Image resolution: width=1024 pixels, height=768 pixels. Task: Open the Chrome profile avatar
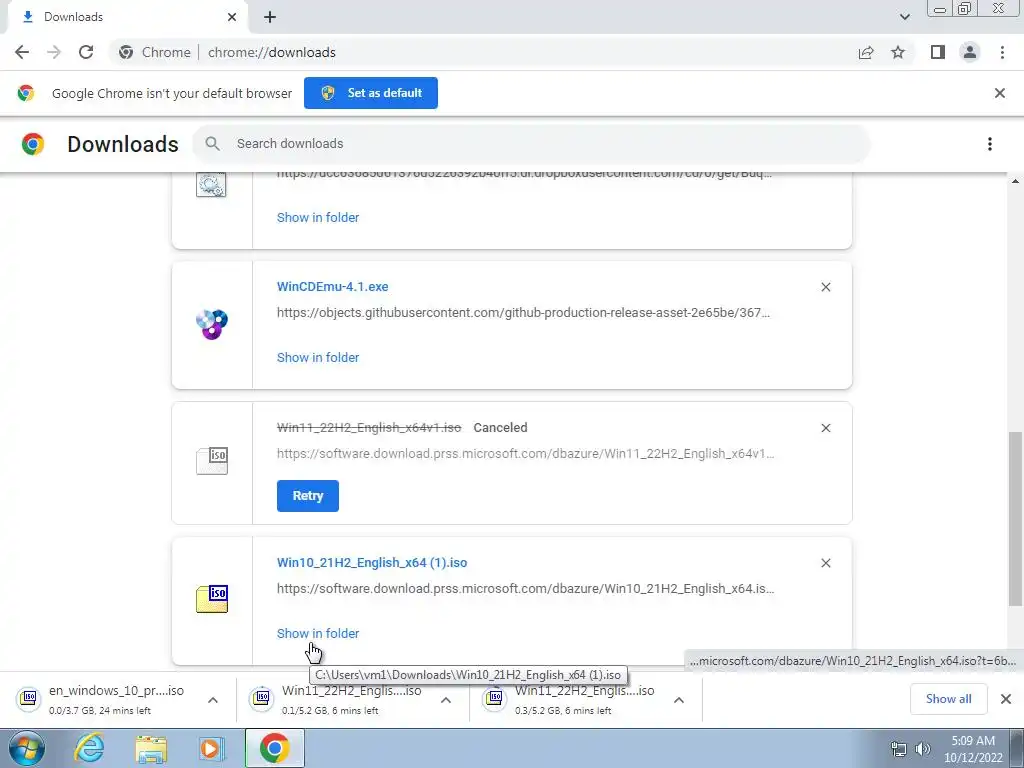click(970, 52)
